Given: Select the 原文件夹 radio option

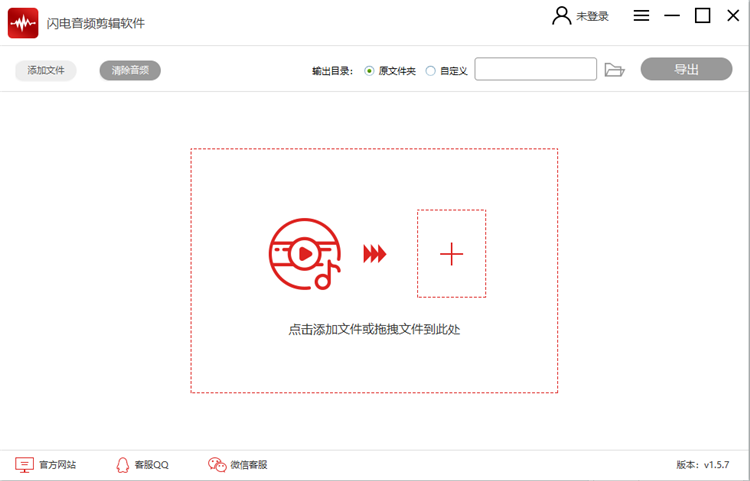Looking at the screenshot, I should point(369,71).
